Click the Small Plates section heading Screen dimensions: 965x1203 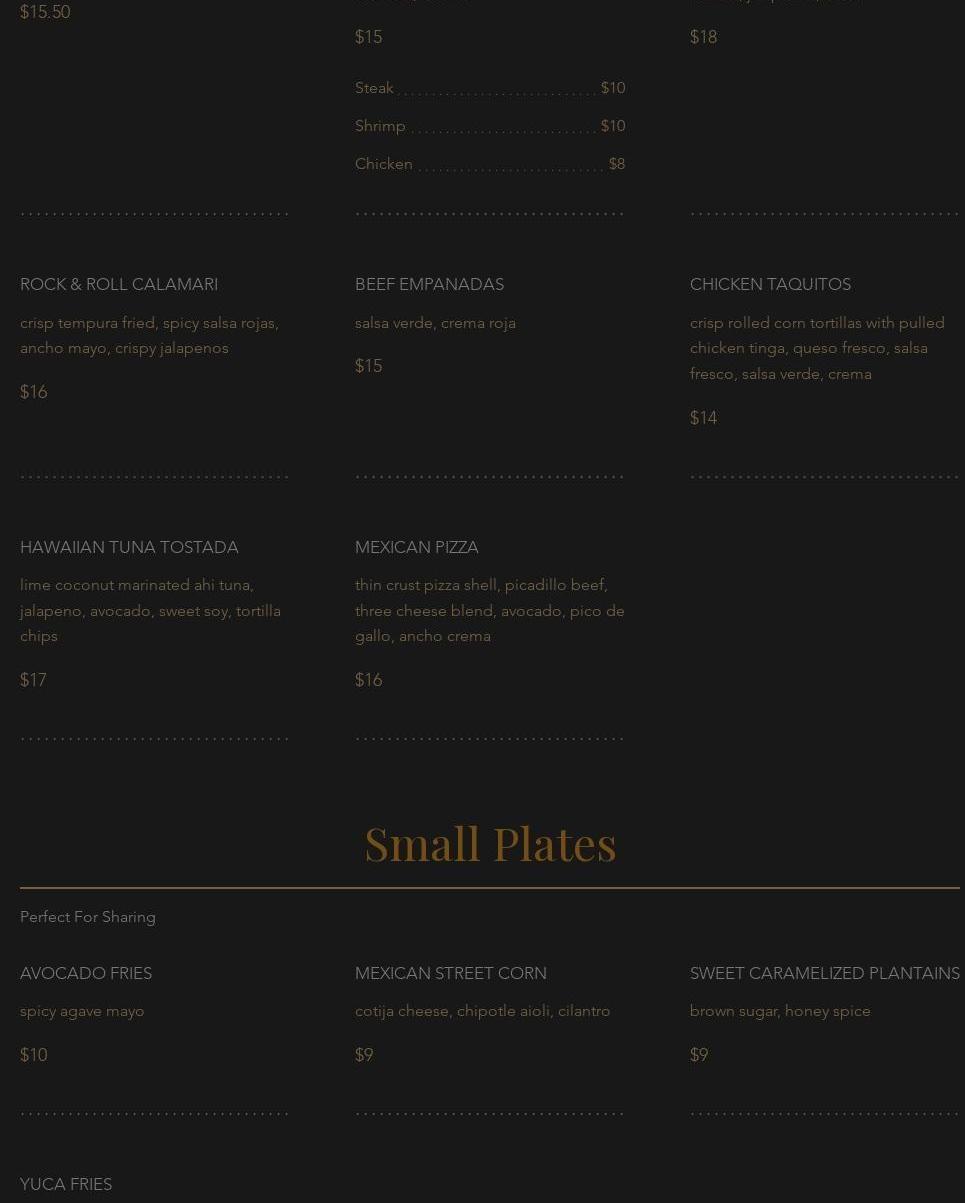point(490,843)
